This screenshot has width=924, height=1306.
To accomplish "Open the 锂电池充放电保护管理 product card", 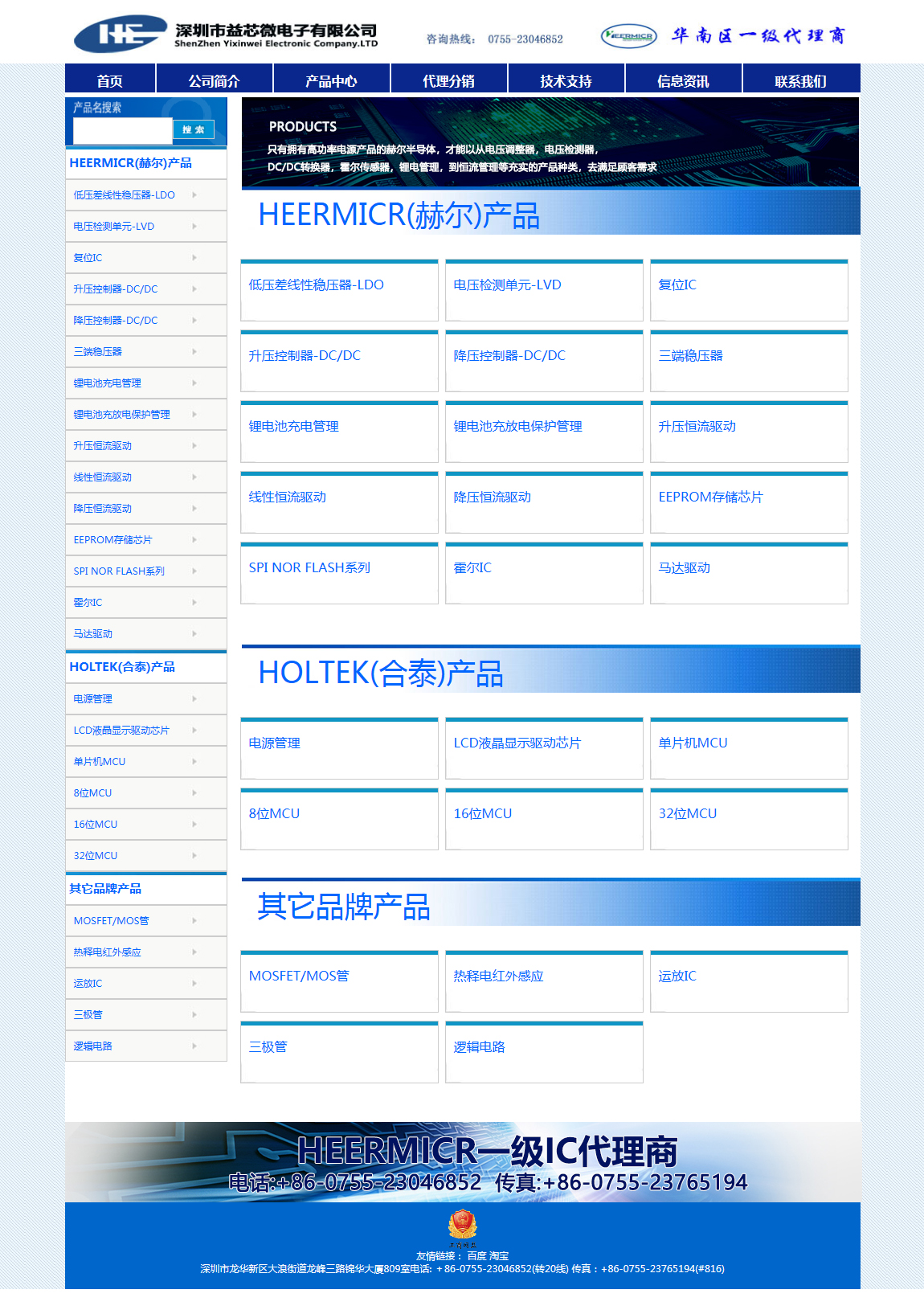I will [x=544, y=432].
